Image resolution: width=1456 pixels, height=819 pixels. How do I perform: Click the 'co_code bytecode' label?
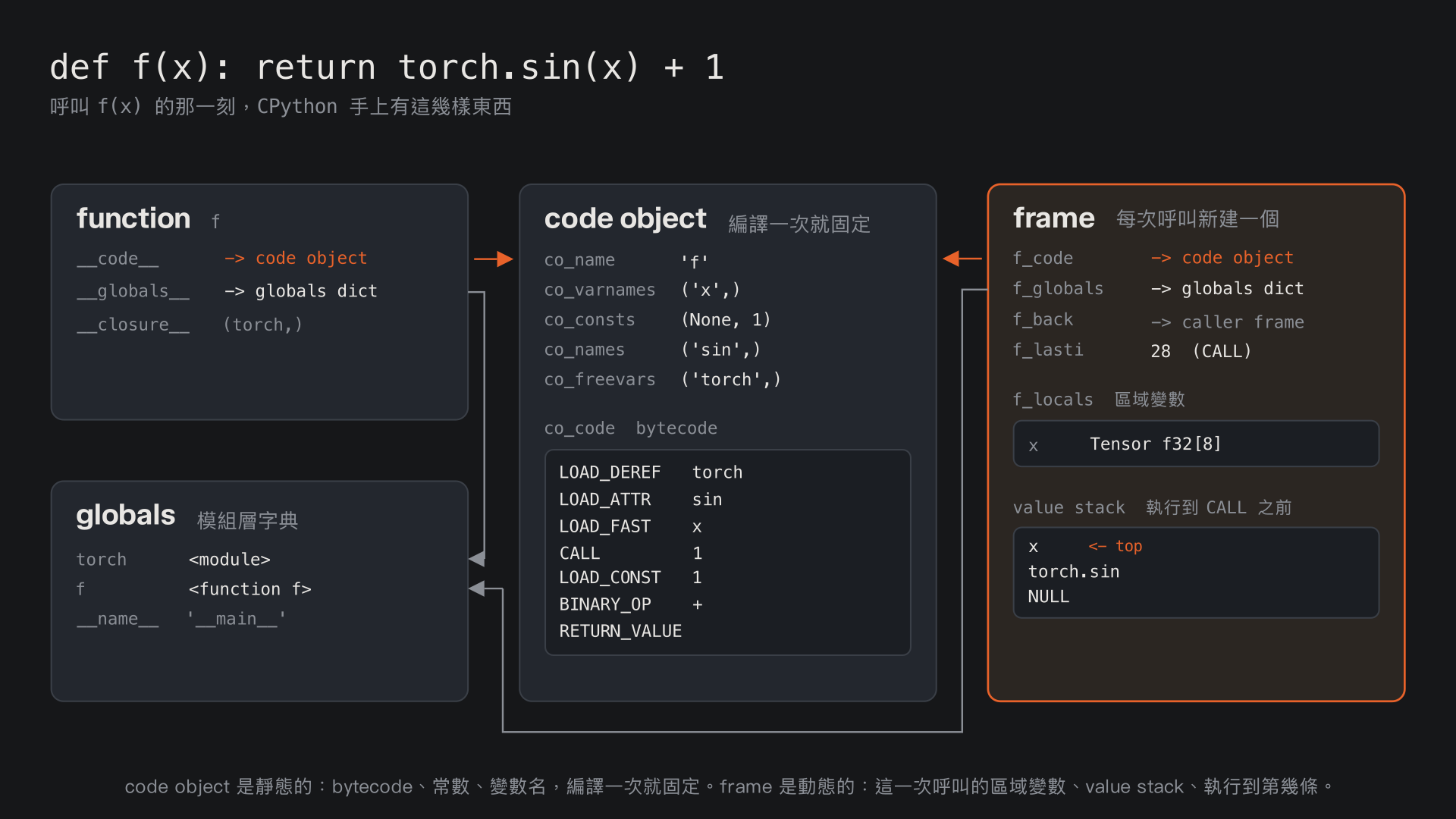(631, 428)
